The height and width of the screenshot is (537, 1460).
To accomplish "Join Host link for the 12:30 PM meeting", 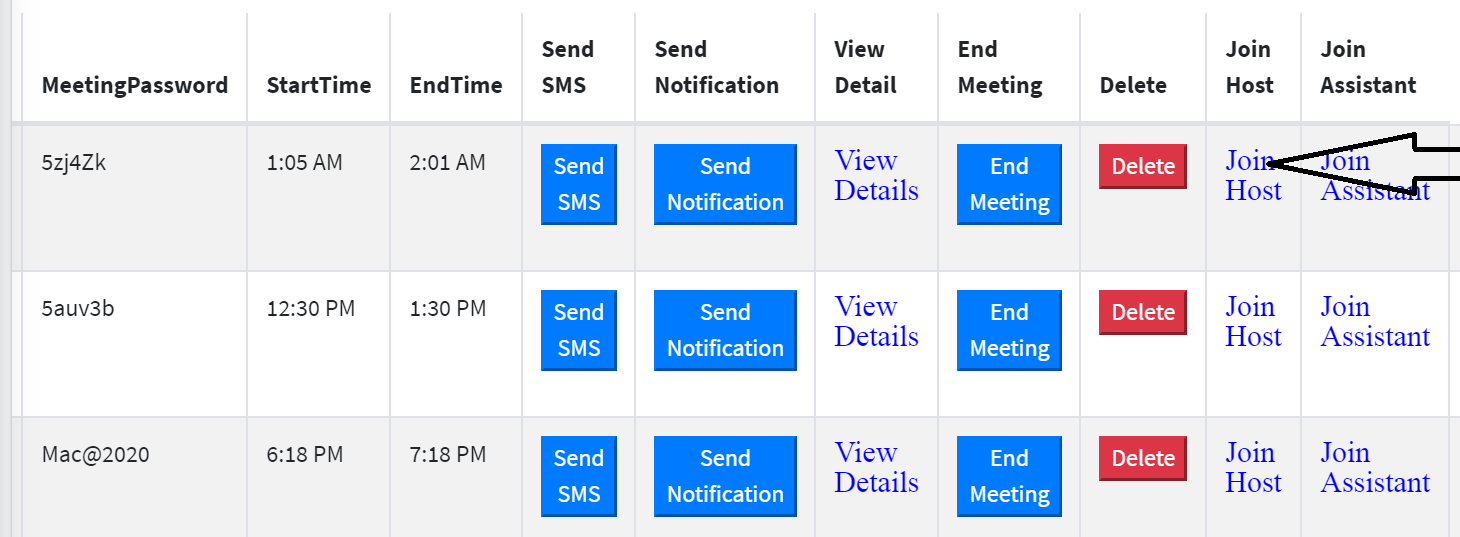I will point(1252,321).
